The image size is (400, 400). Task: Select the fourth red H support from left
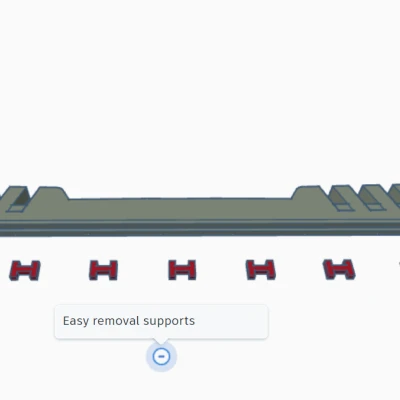(261, 269)
